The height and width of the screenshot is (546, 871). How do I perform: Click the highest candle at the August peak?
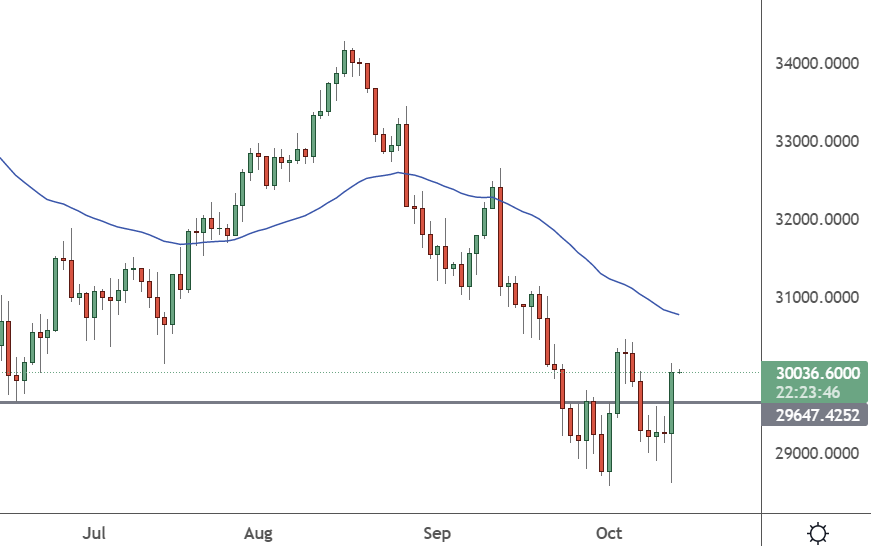pos(344,62)
